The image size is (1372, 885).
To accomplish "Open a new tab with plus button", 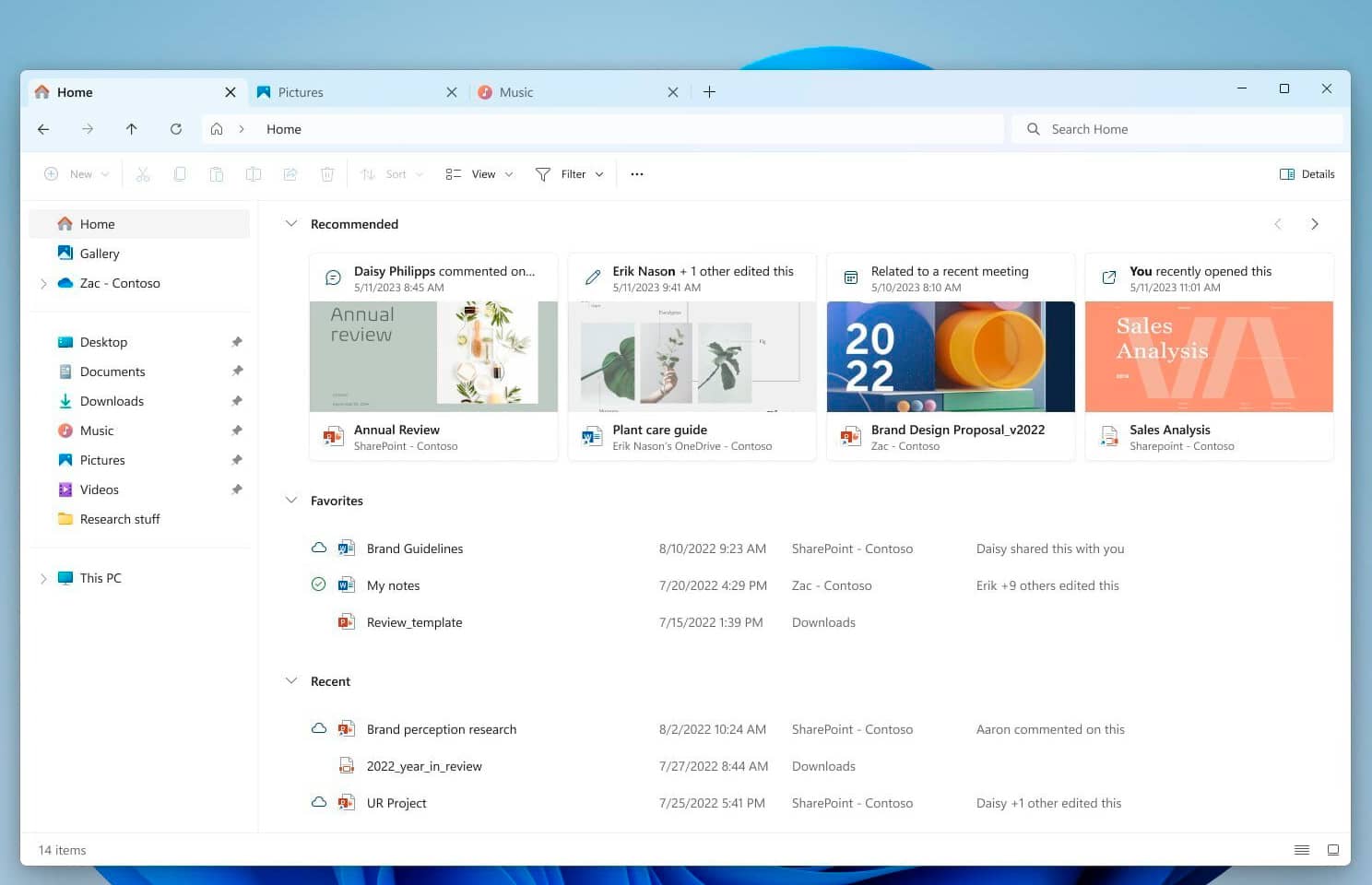I will click(x=709, y=92).
